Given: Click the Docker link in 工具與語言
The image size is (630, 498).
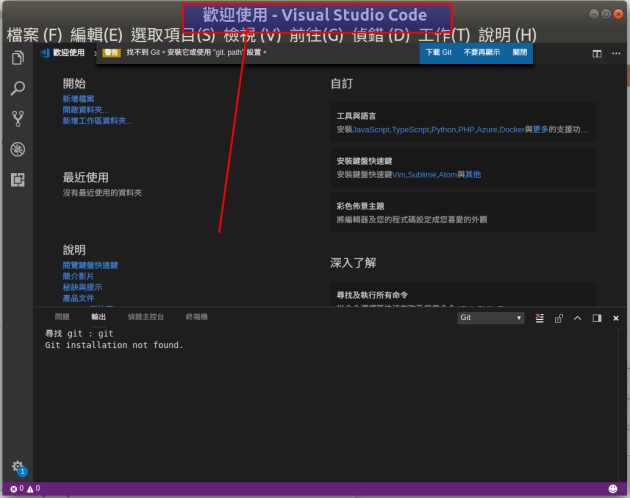Looking at the screenshot, I should (x=512, y=130).
